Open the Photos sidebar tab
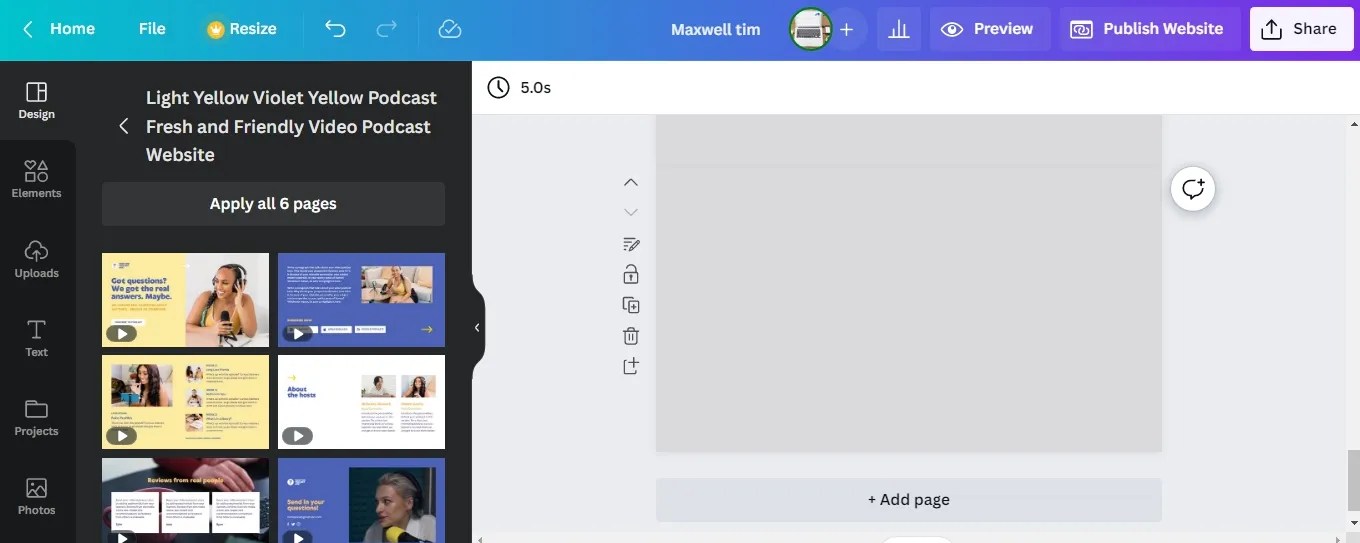1360x543 pixels. point(36,496)
